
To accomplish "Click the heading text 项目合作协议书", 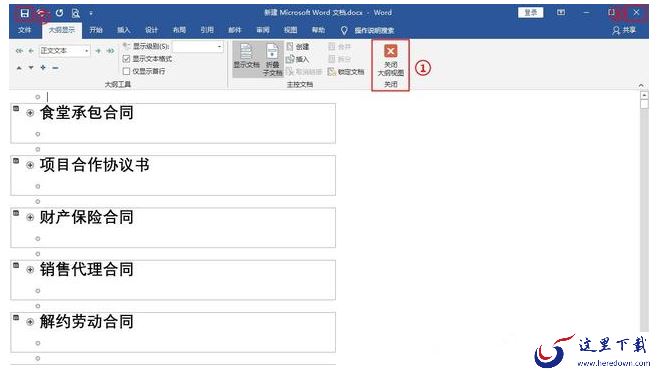I will pos(95,165).
